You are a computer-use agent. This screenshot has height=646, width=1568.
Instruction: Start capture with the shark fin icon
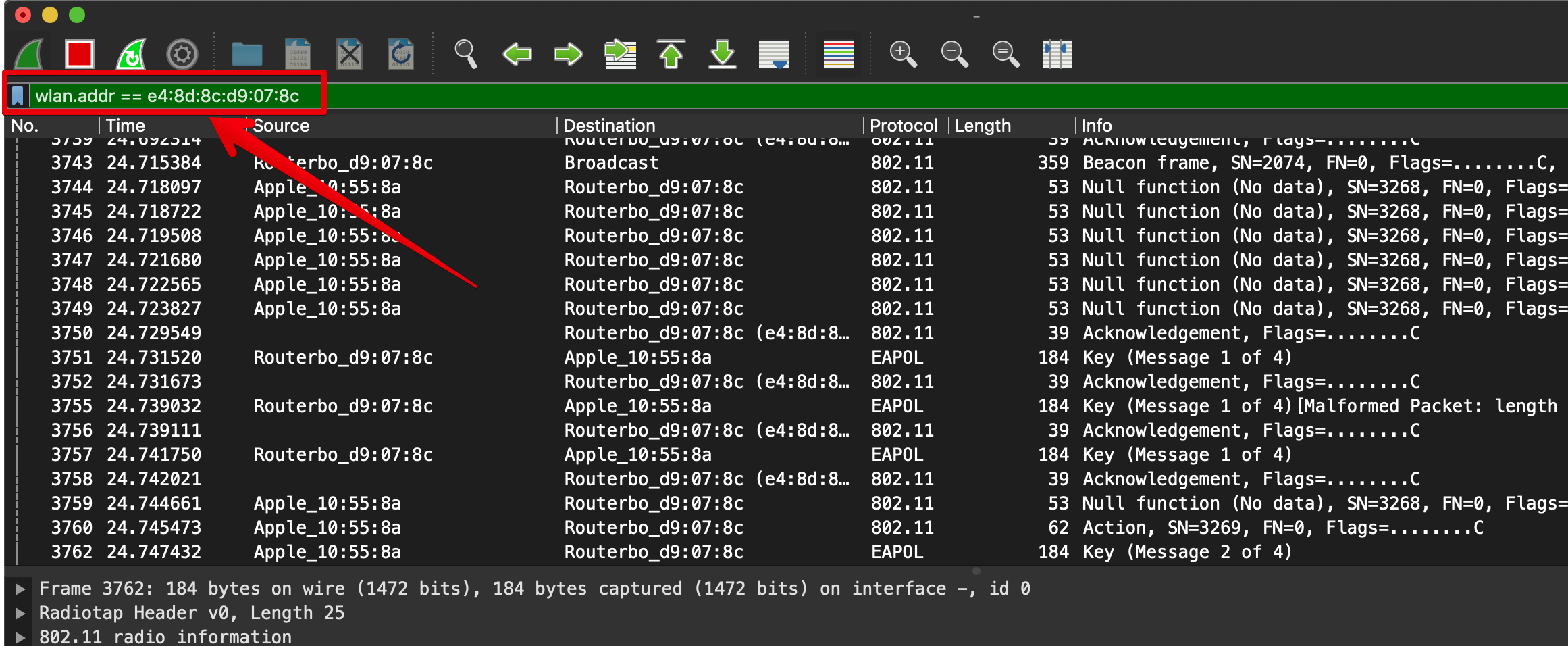coord(30,54)
